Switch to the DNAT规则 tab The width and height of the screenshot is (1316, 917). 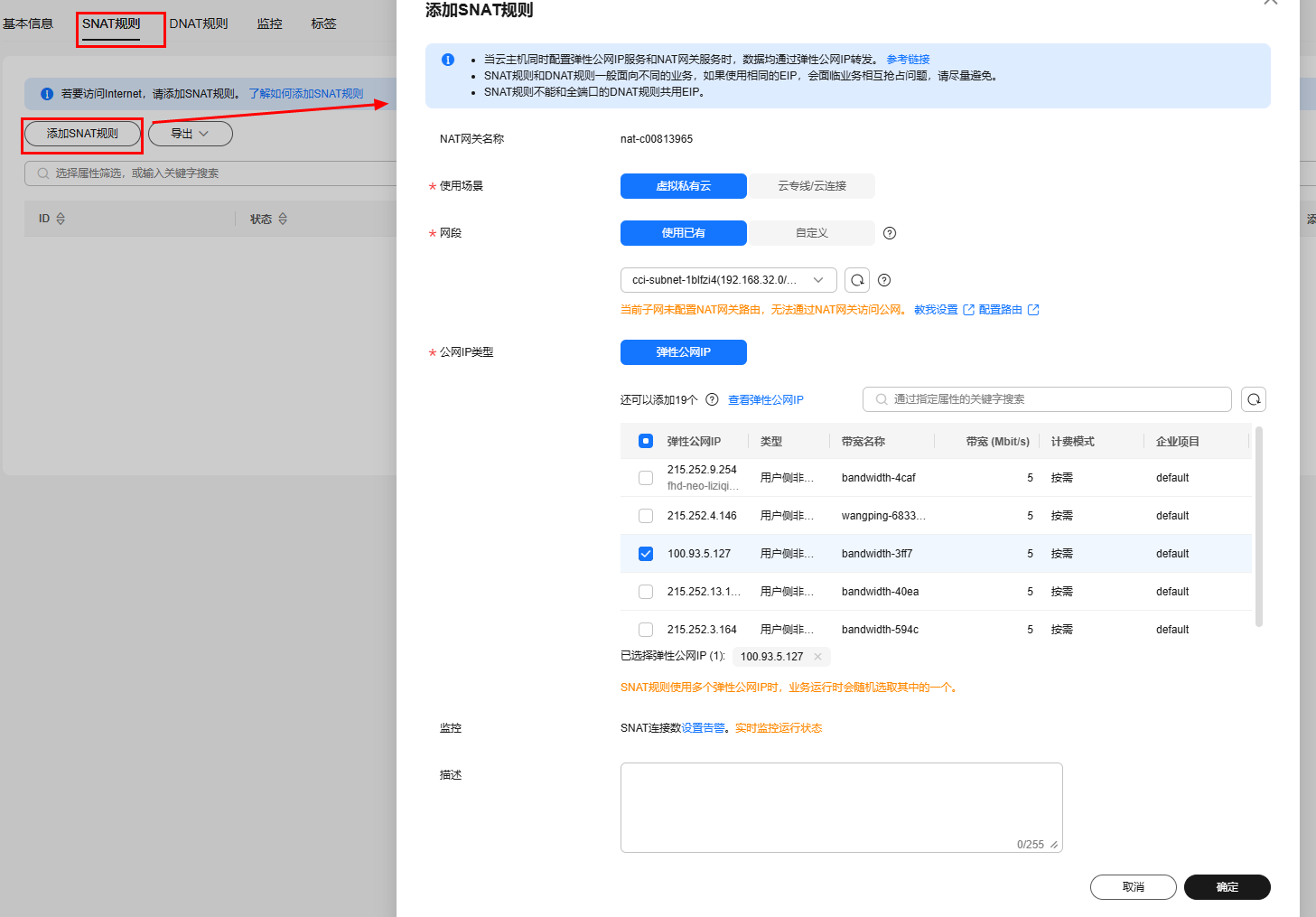point(199,23)
